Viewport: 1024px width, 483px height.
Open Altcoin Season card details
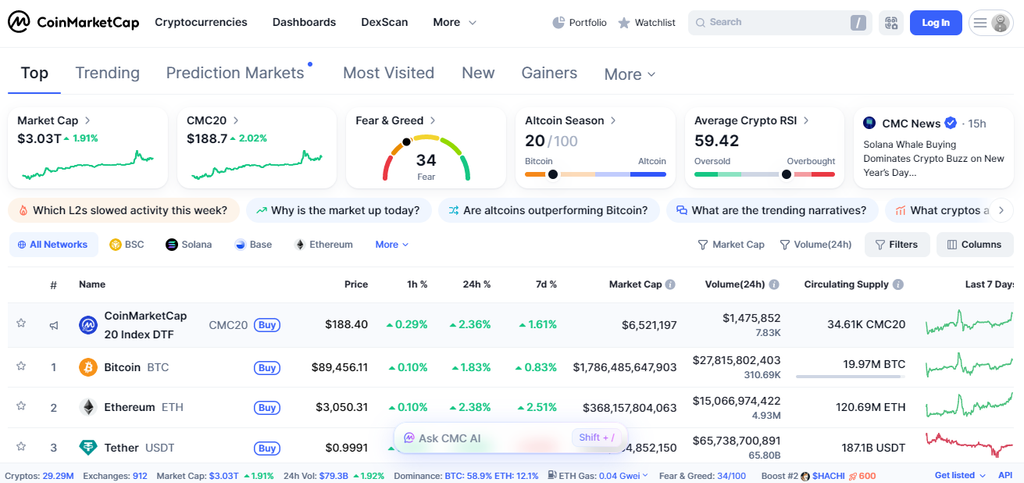pyautogui.click(x=569, y=121)
